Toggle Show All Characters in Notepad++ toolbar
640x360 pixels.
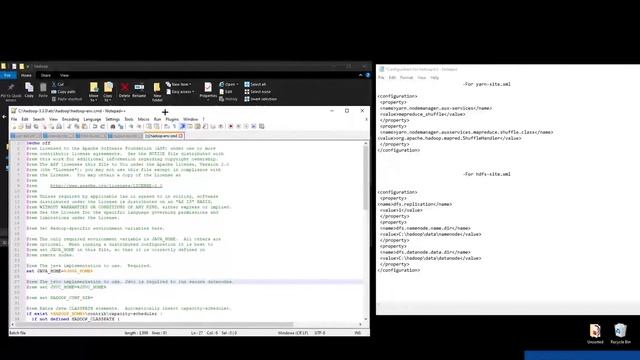tap(174, 127)
